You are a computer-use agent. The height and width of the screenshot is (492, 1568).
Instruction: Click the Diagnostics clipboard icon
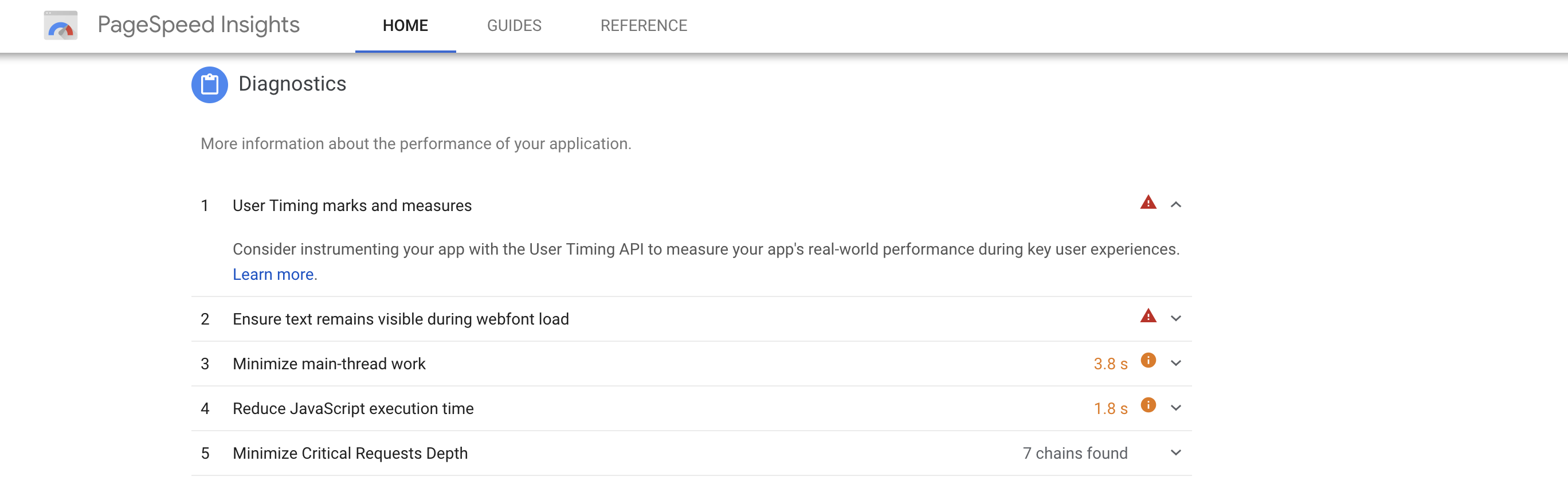[x=209, y=85]
